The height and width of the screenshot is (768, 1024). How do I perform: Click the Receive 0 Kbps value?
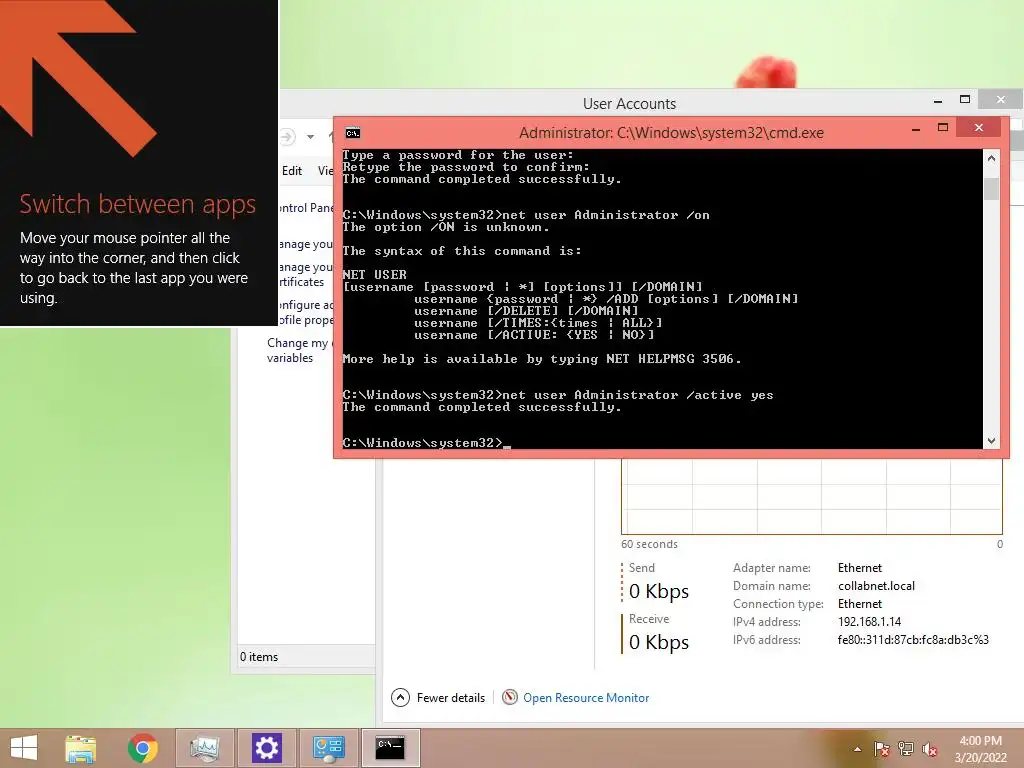(x=658, y=642)
